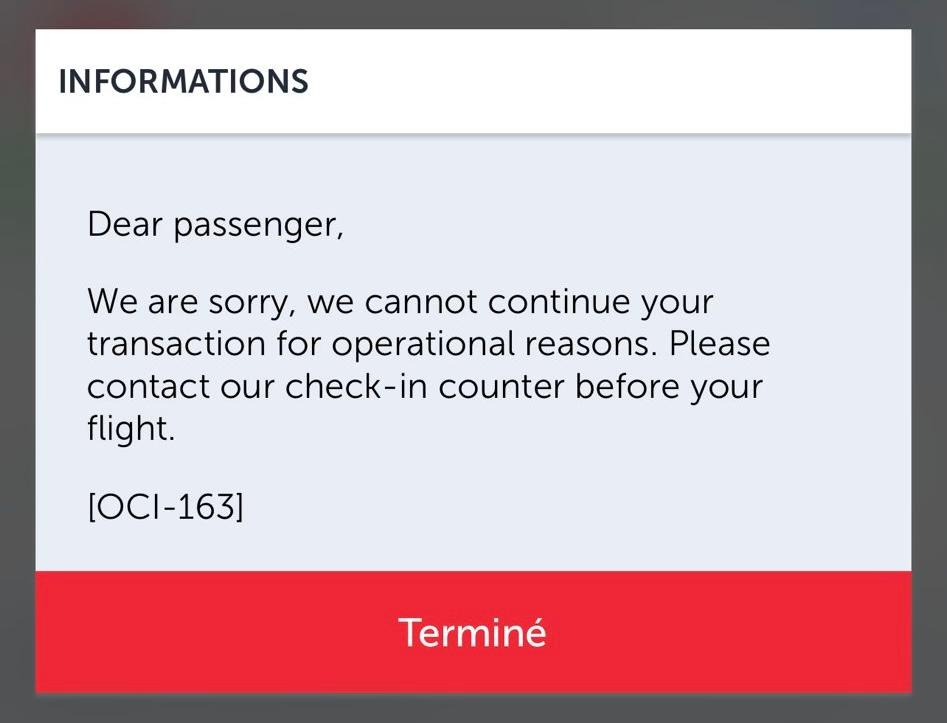Select the dialog header area
Image resolution: width=947 pixels, height=723 pixels.
pyautogui.click(x=473, y=82)
